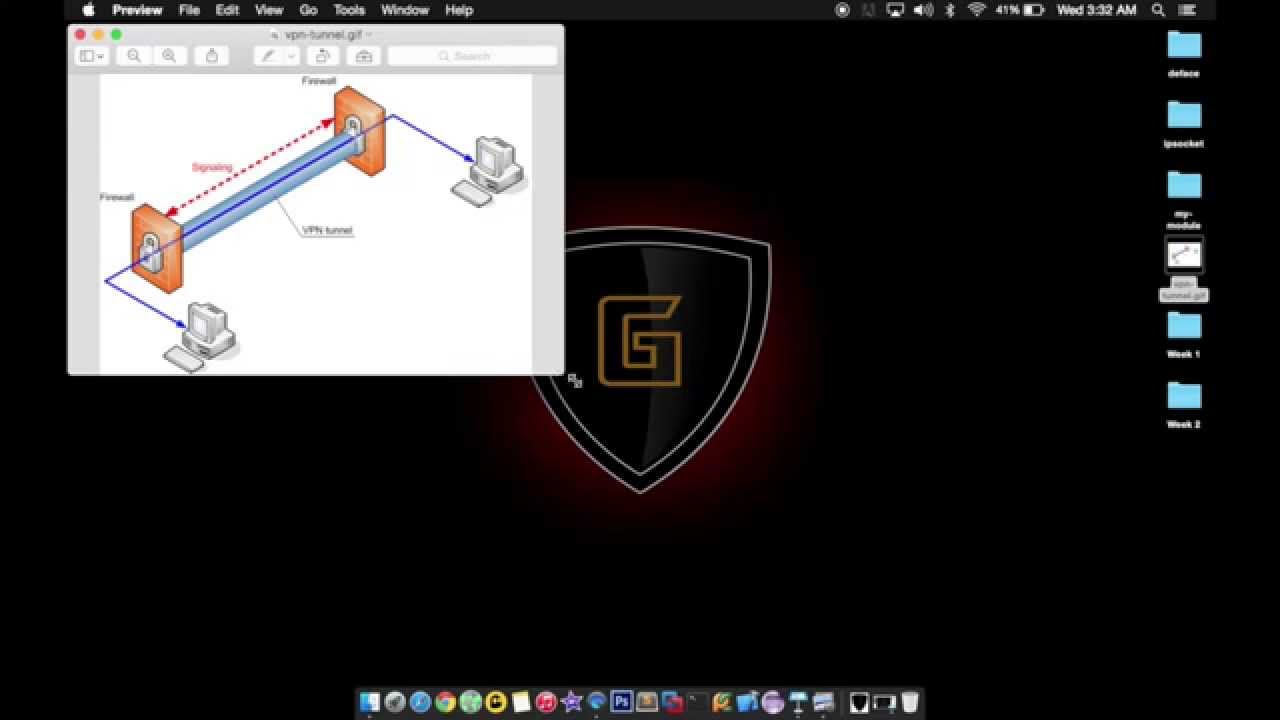Open the sidebar view menu in Preview
1280x720 pixels.
click(92, 56)
